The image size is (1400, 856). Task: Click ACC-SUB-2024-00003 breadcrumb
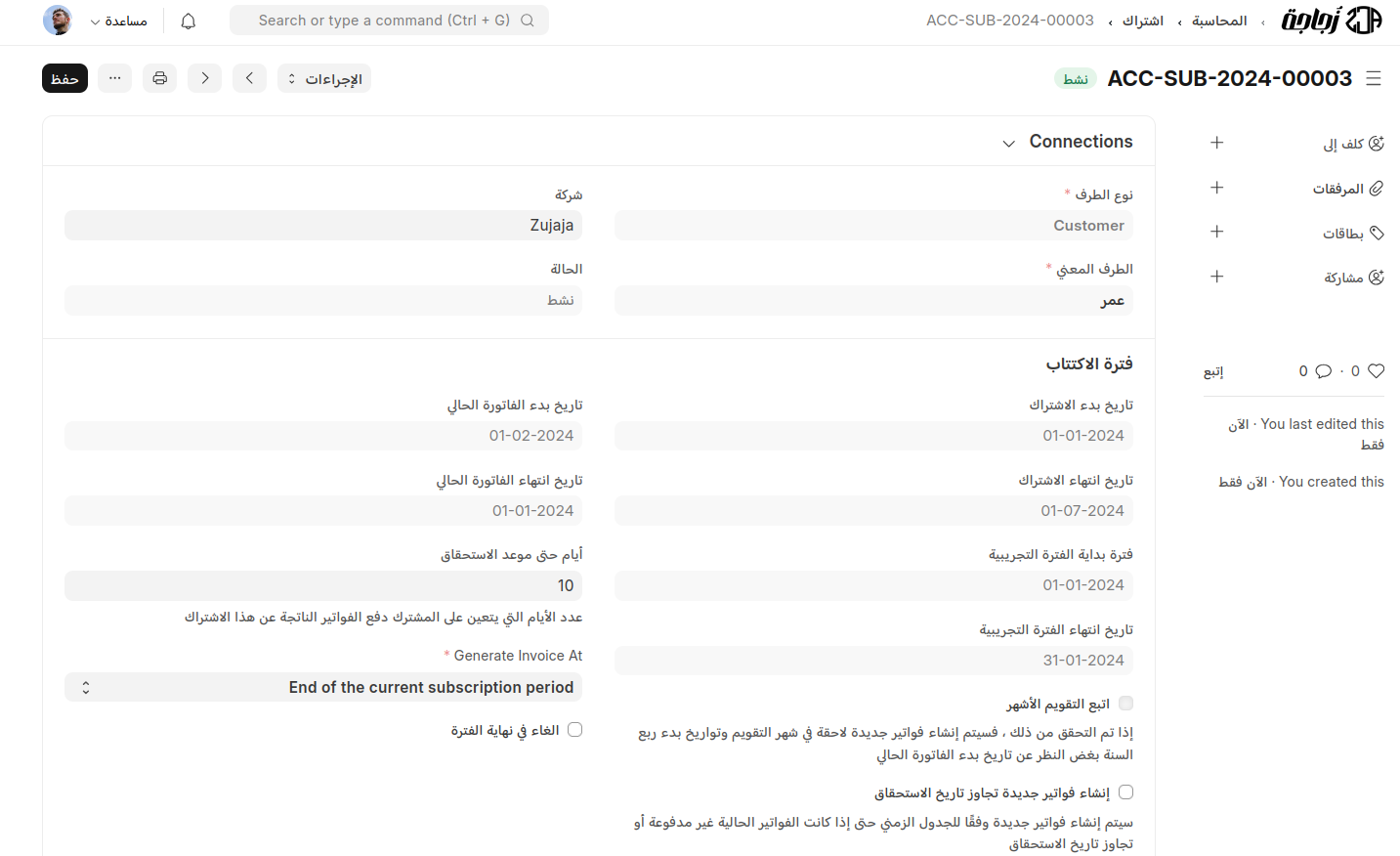pyautogui.click(x=1010, y=21)
